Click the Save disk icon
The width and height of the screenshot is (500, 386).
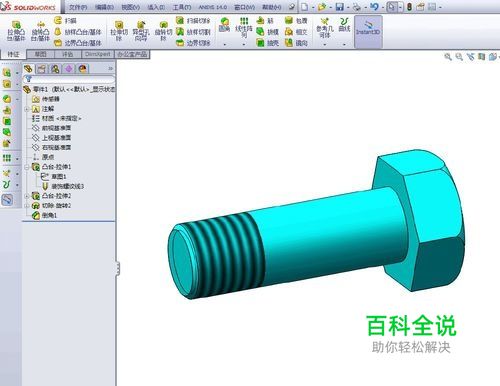(x=340, y=7)
